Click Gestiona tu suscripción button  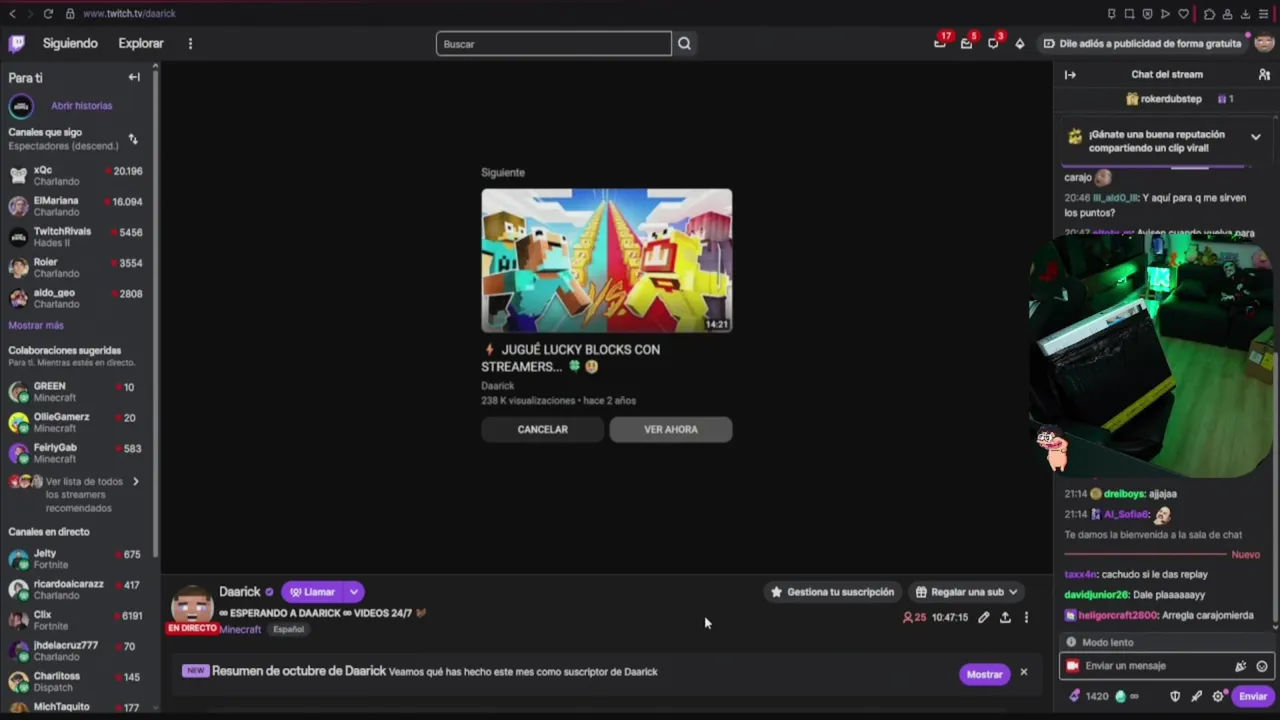click(x=832, y=592)
